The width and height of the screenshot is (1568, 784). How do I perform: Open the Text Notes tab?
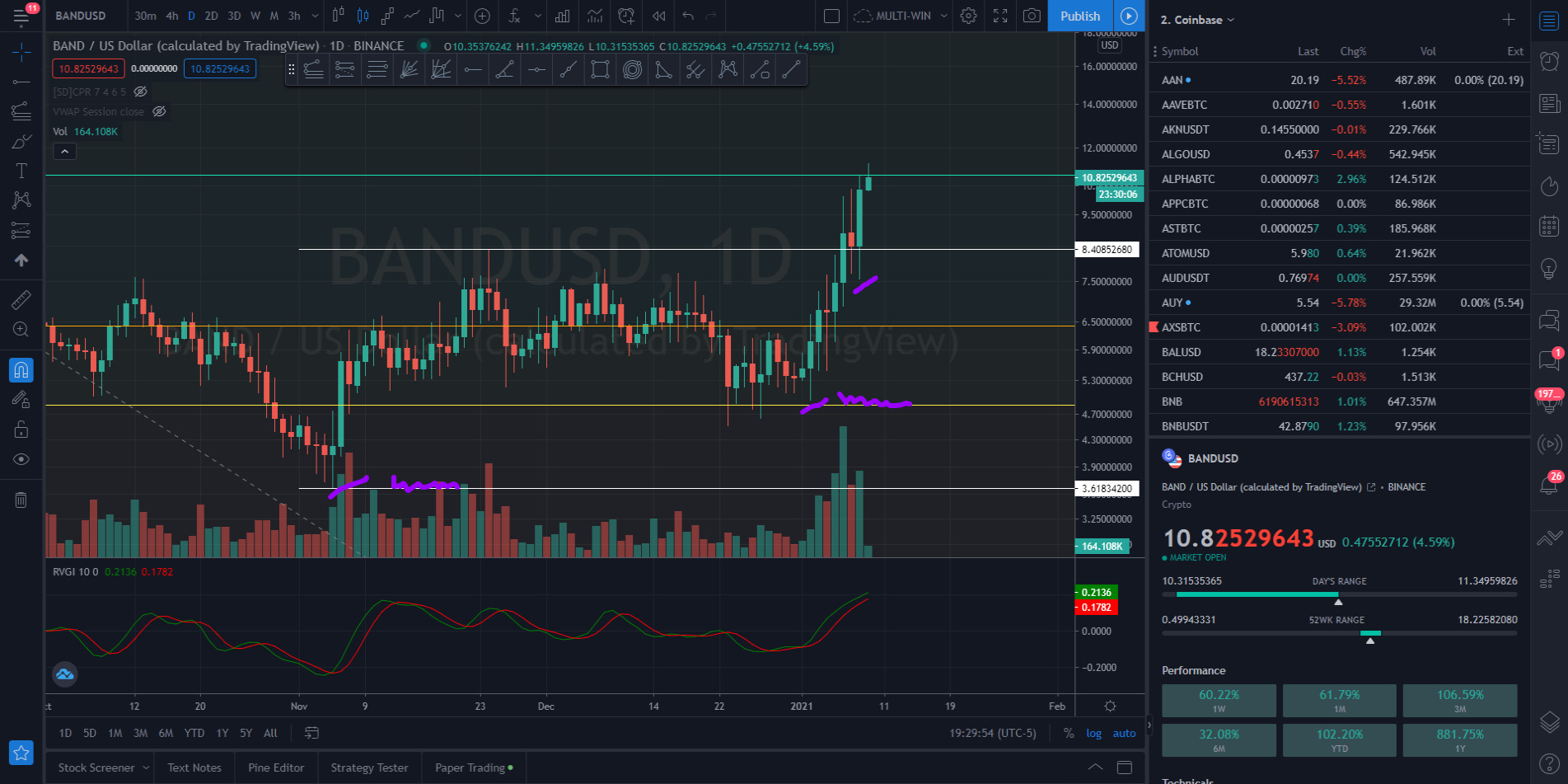[x=194, y=768]
